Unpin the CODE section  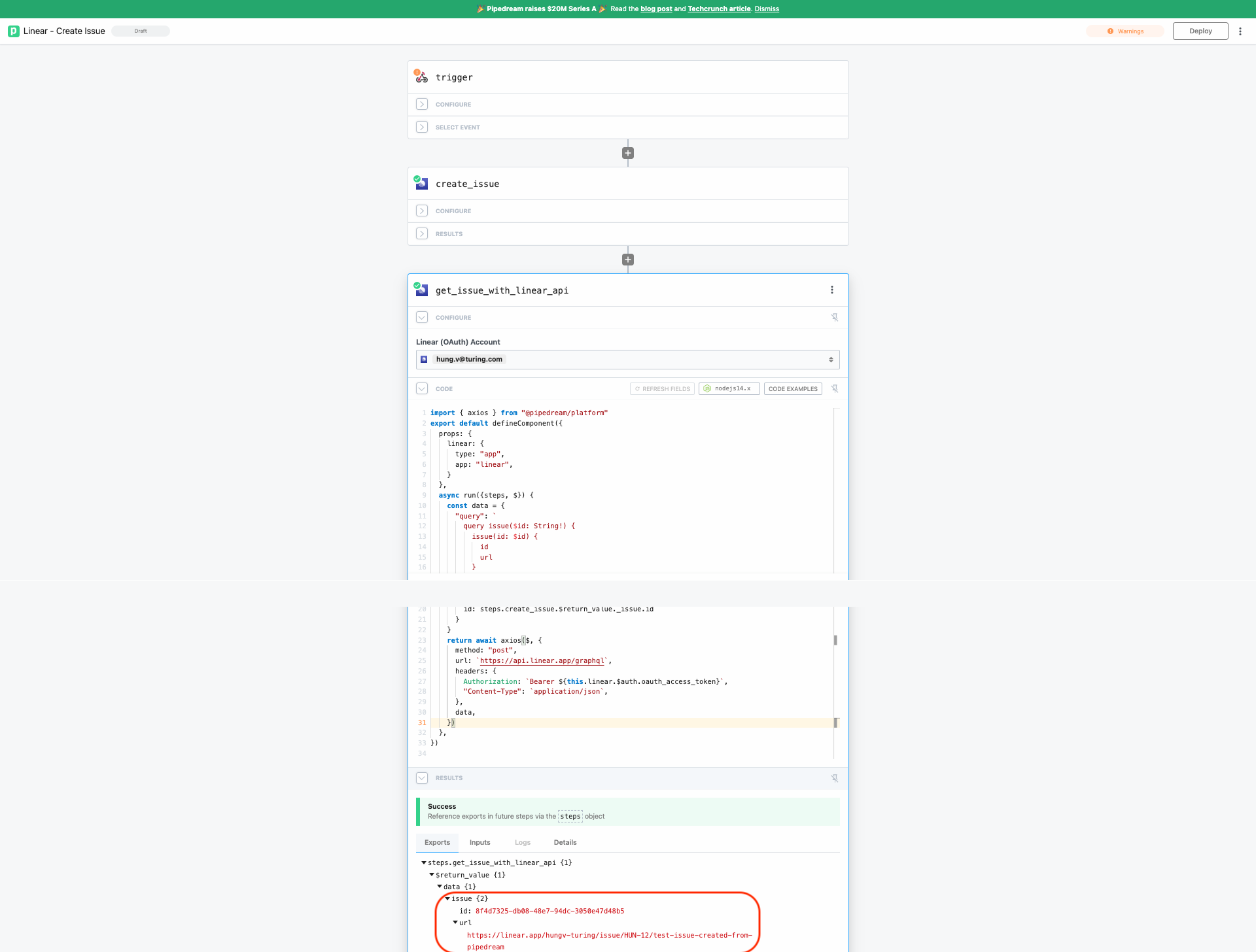tap(835, 388)
